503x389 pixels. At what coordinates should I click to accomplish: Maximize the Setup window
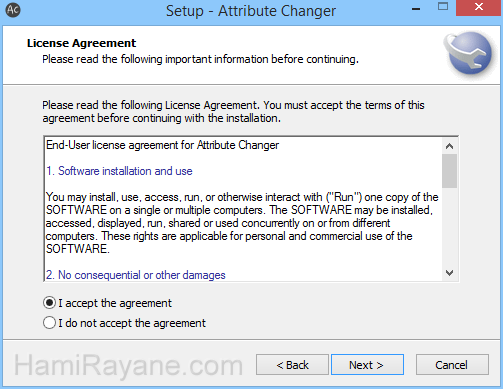443,7
